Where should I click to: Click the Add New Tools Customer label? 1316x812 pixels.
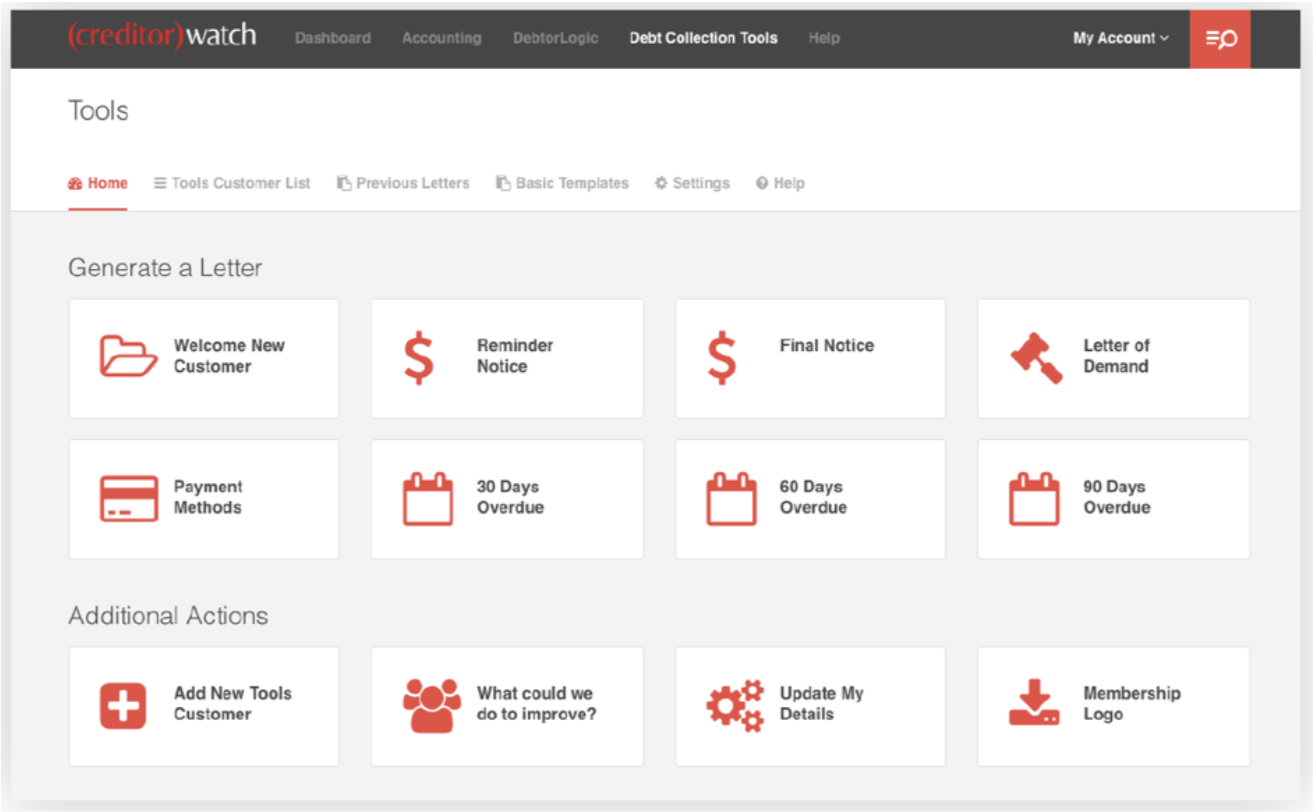pyautogui.click(x=233, y=704)
